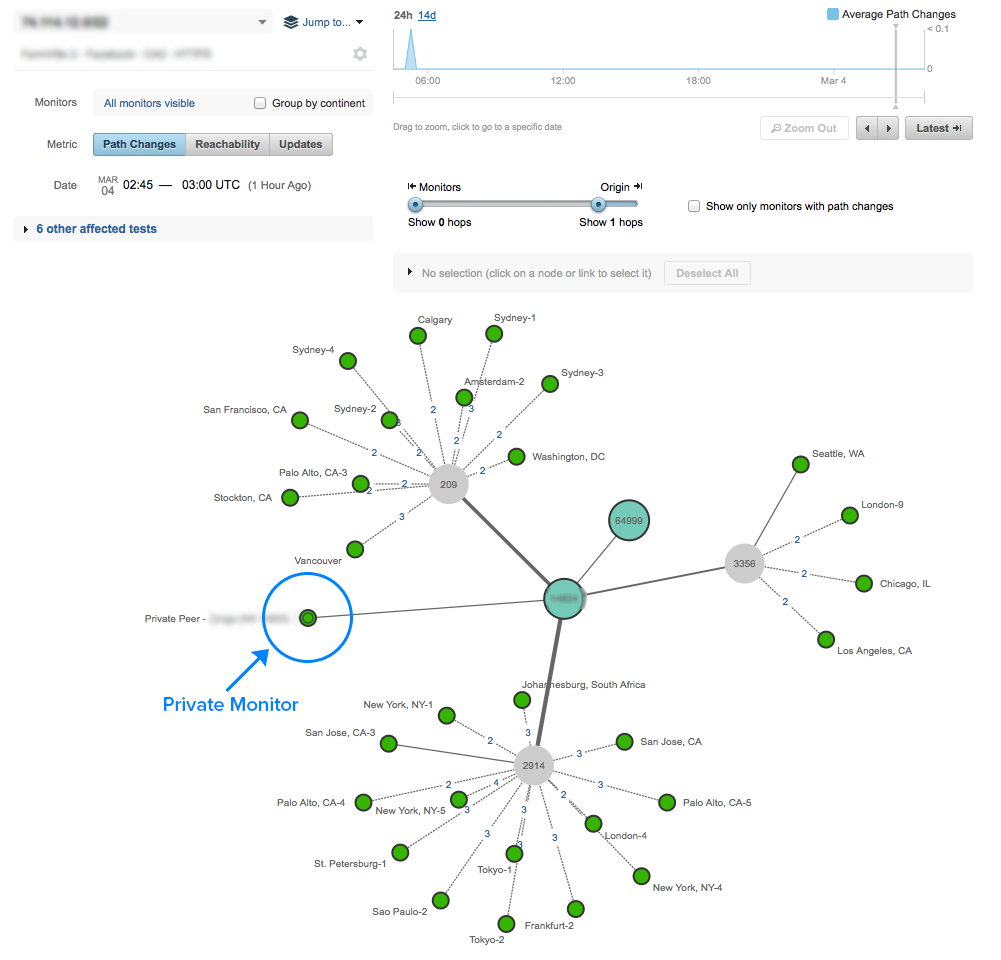Open the test selector dropdown
This screenshot has height=960, width=1001.
(263, 22)
